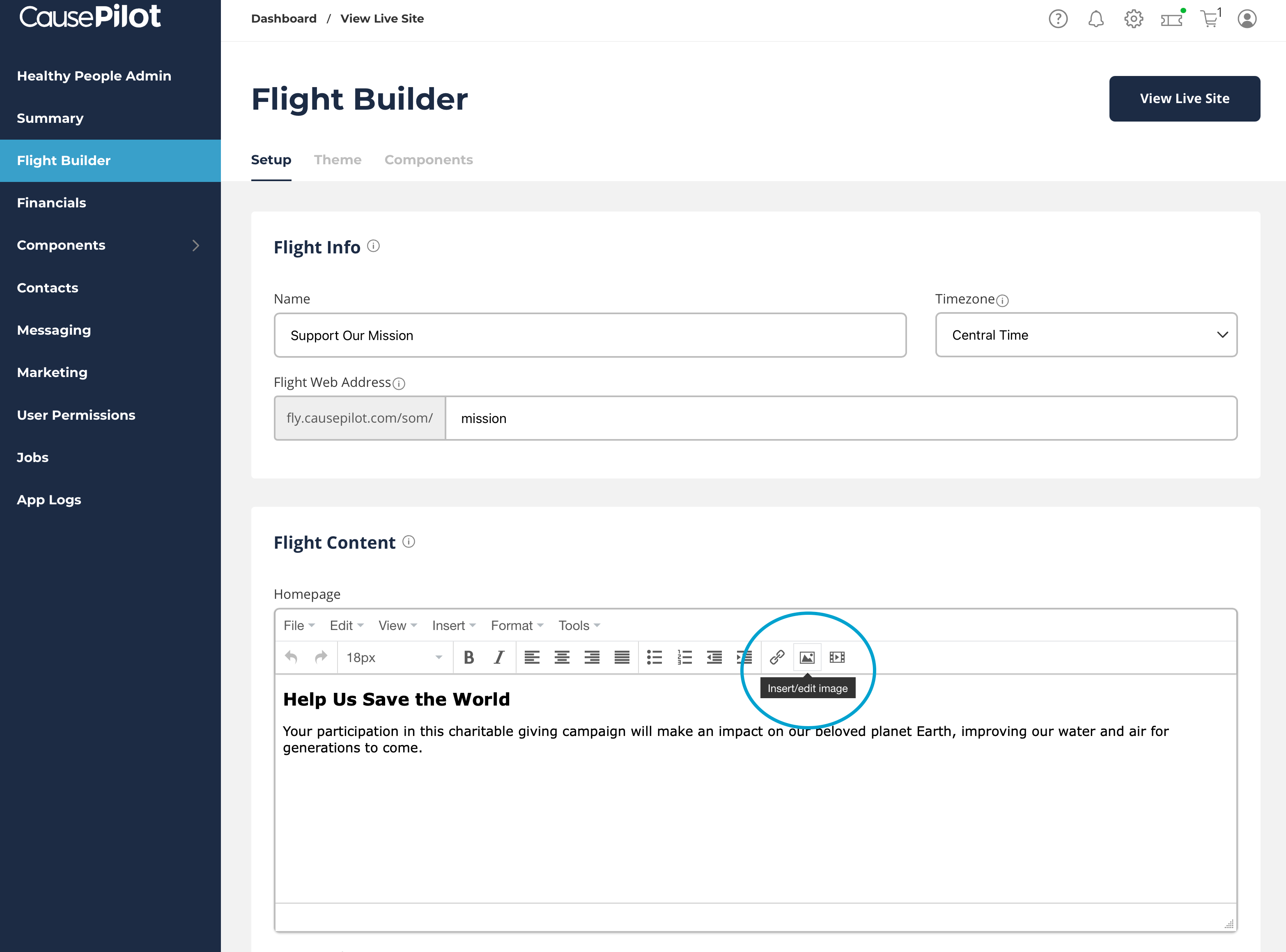Click the flight Name input field

590,336
